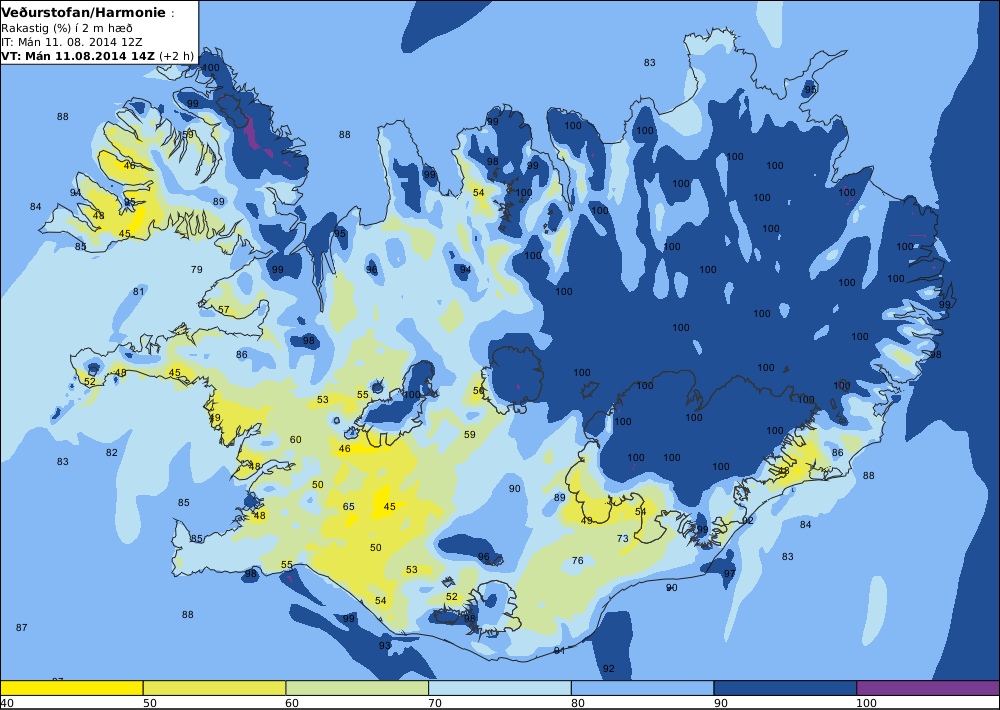Screen dimensions: 1000x710
Task: Click the legend scale label 60
Action: coord(292,703)
